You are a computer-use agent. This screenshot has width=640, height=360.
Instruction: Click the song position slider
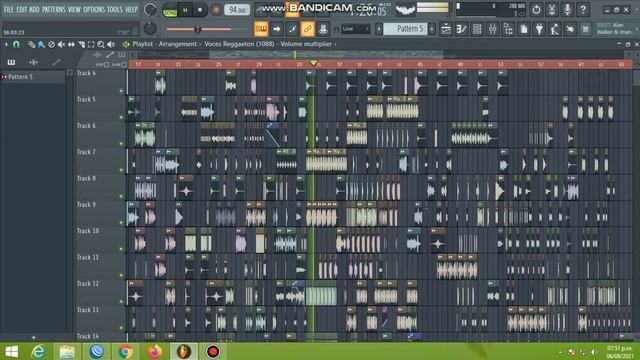click(198, 29)
